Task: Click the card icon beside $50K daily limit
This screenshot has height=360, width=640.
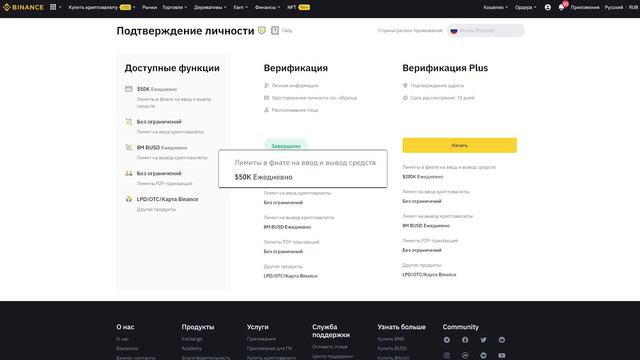Action: [x=129, y=89]
